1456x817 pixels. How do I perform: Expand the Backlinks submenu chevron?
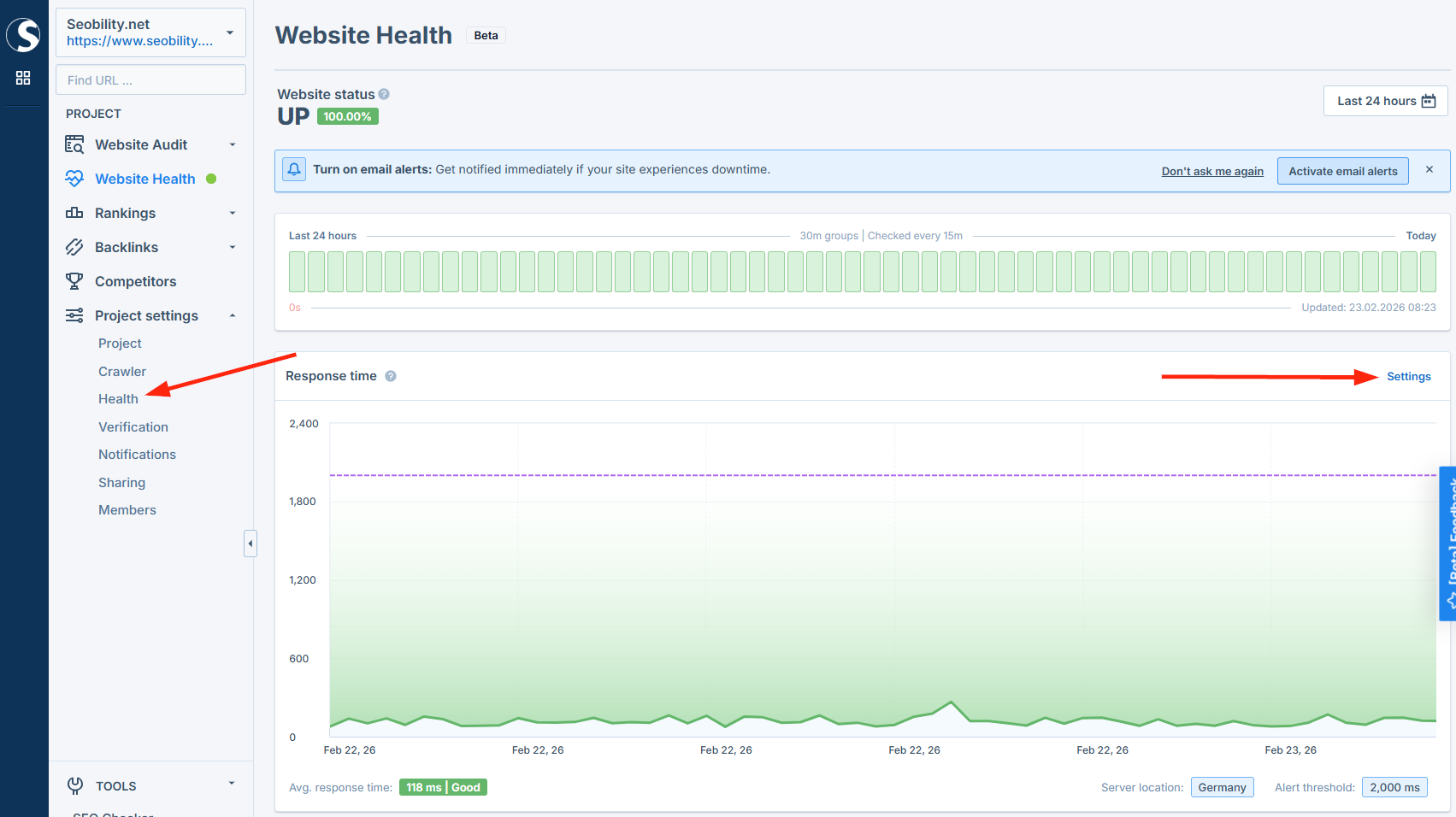(x=232, y=247)
